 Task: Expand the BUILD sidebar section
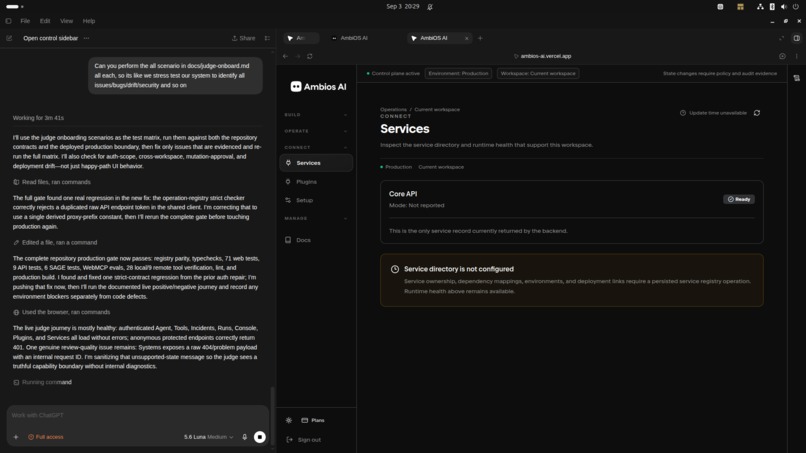[316, 115]
